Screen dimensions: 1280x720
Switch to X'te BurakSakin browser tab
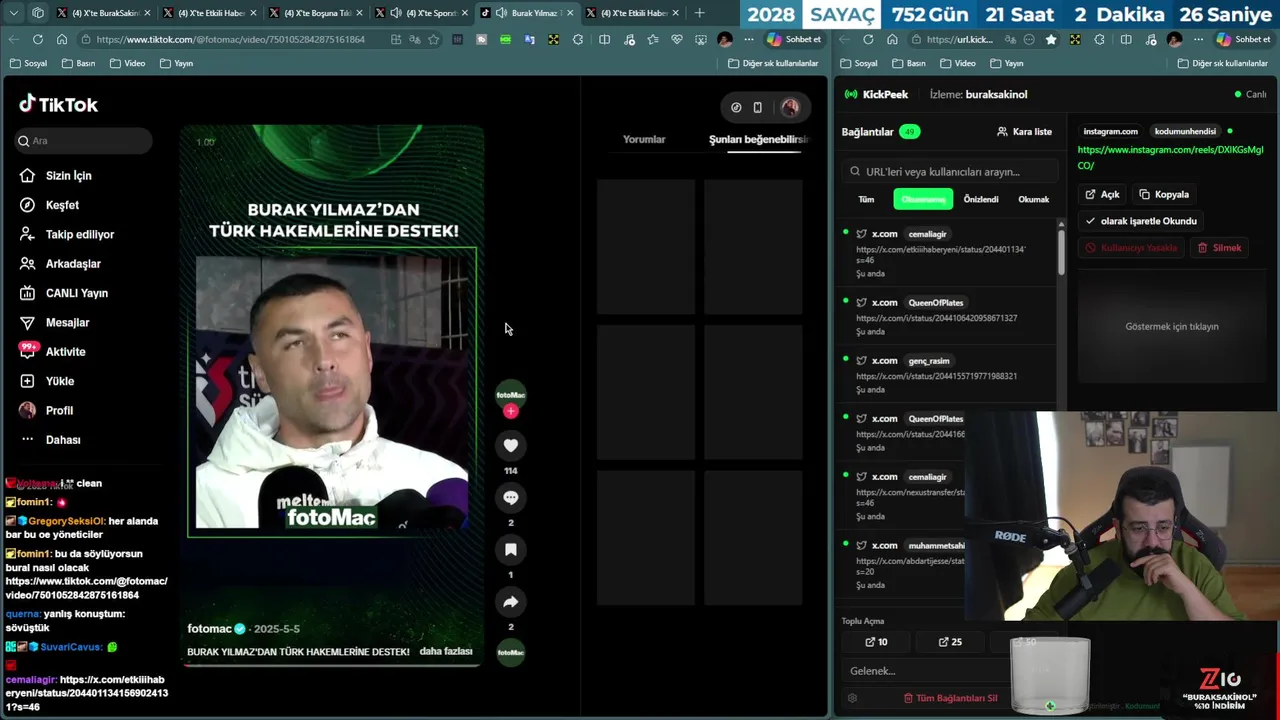104,13
